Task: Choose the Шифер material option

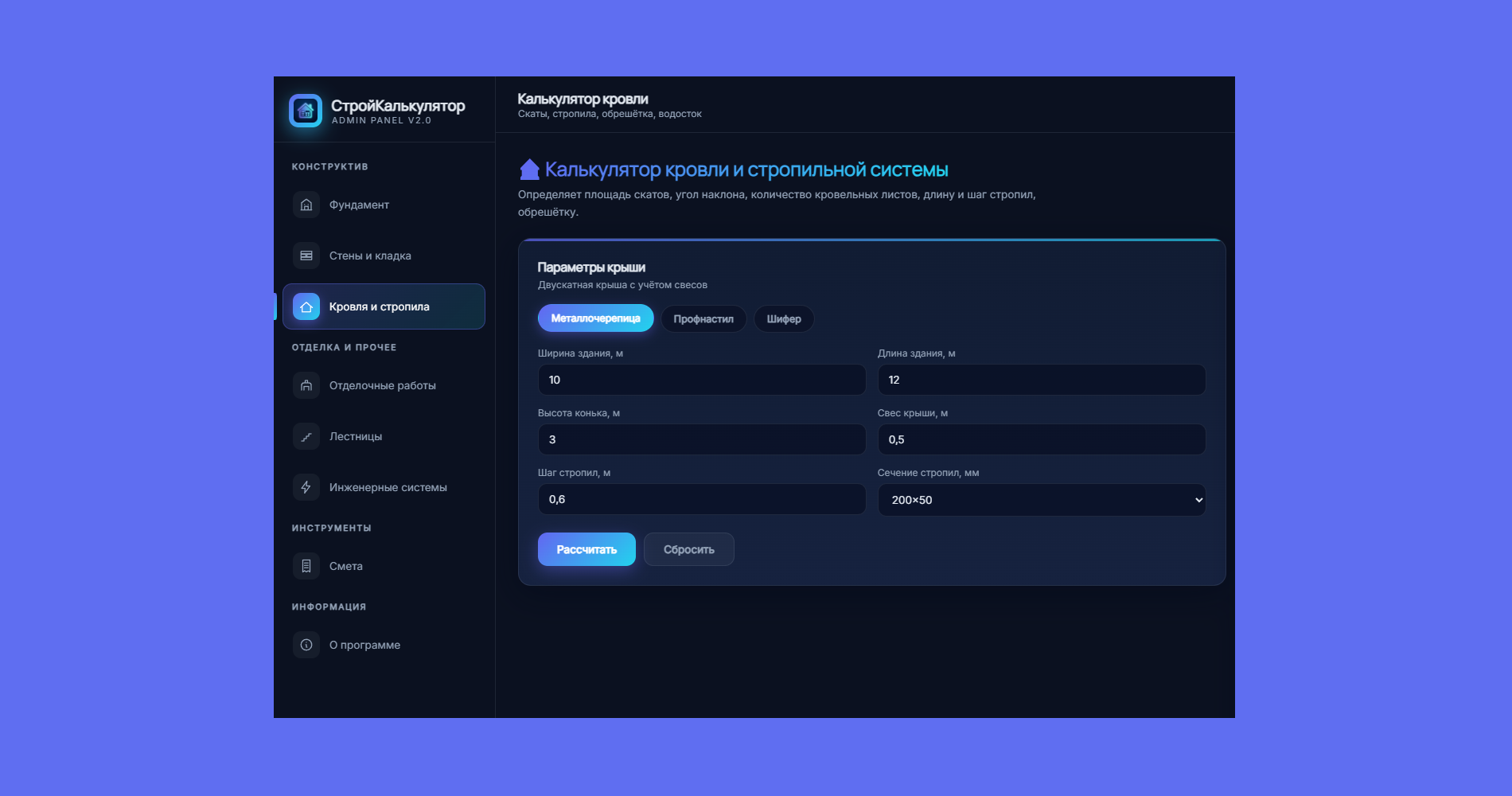Action: 784,319
